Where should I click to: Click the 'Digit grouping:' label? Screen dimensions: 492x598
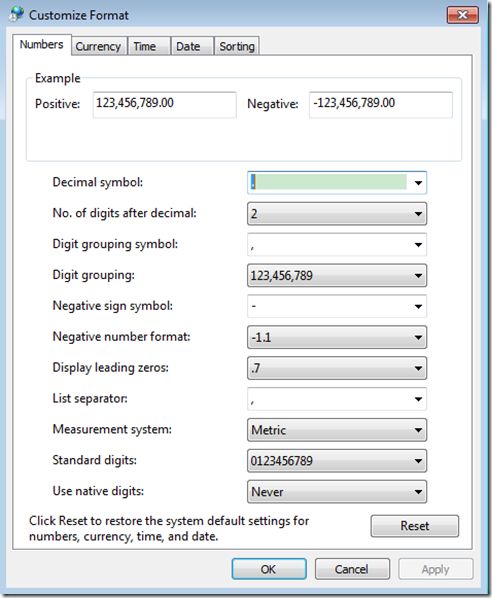click(x=93, y=275)
